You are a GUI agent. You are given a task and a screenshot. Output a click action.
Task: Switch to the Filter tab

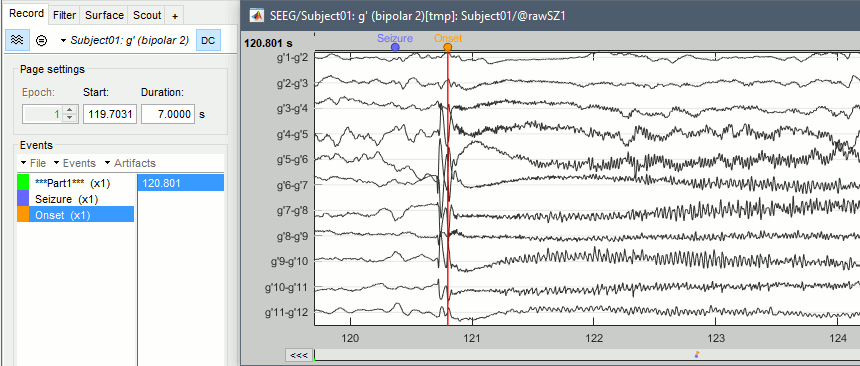tap(64, 15)
